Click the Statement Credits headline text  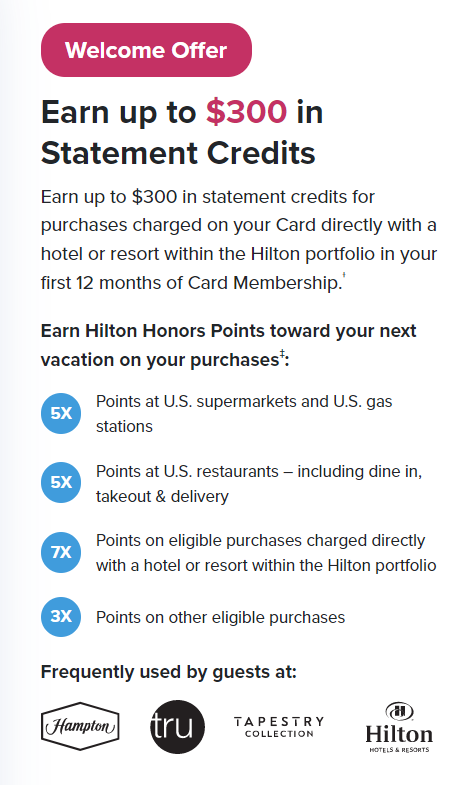click(178, 153)
